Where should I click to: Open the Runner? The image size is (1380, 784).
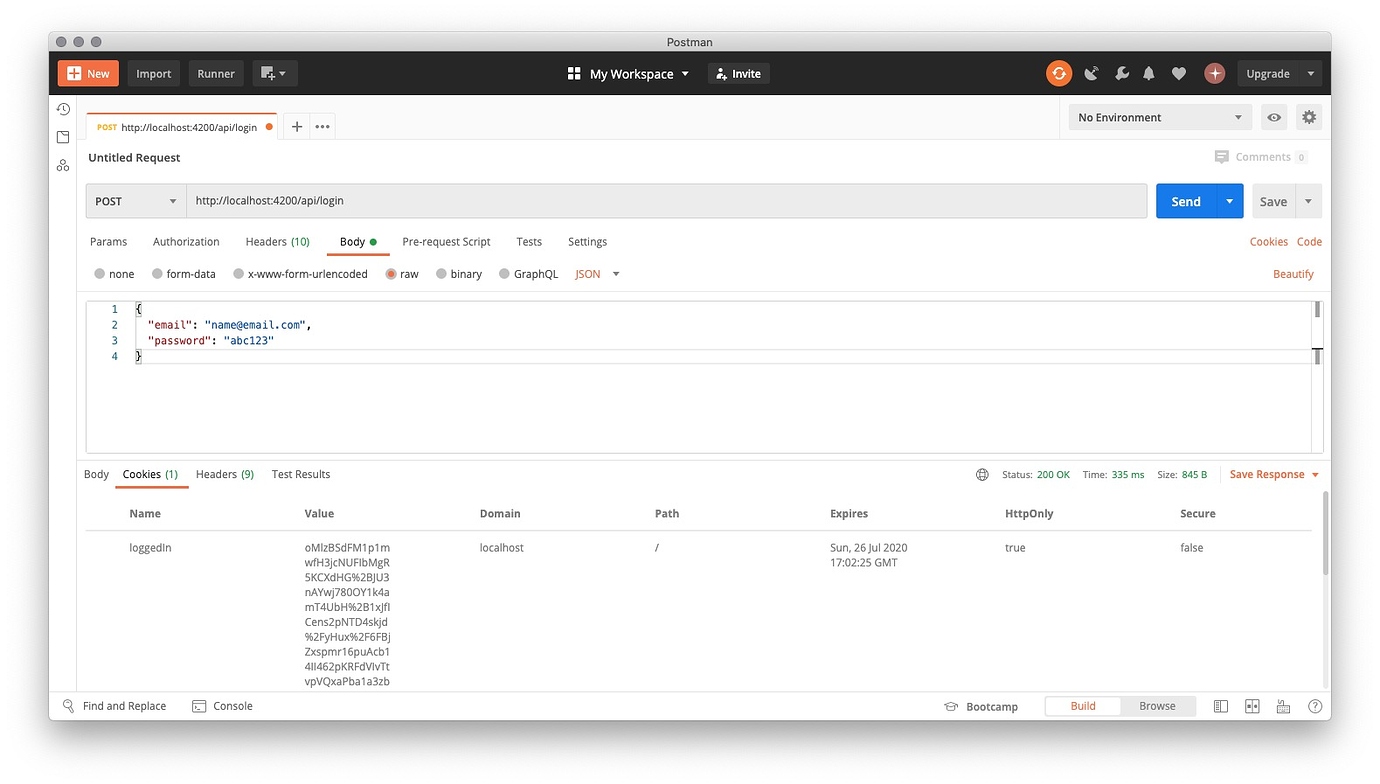click(216, 73)
